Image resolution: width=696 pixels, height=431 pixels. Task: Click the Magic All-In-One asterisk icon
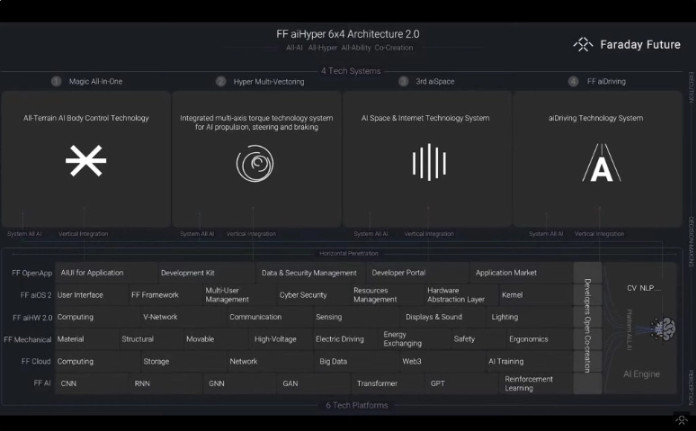(86, 161)
